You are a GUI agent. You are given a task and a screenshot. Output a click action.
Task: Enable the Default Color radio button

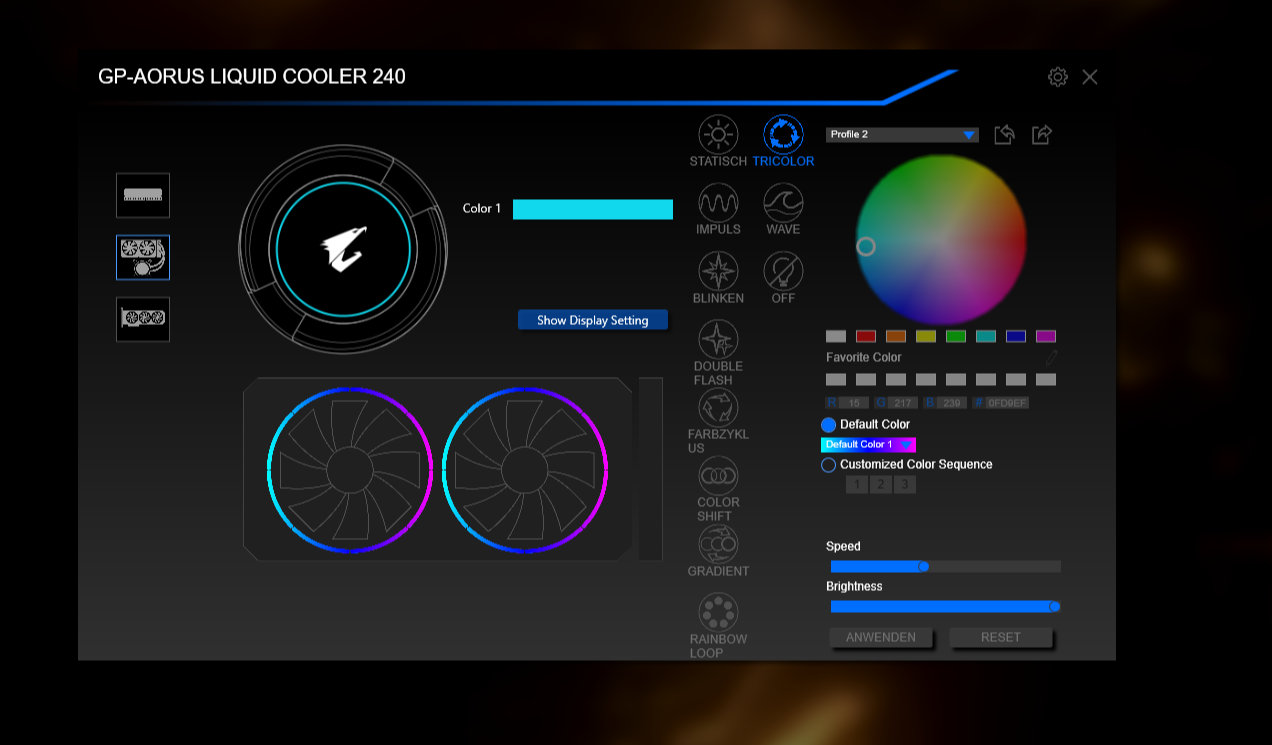click(x=829, y=425)
